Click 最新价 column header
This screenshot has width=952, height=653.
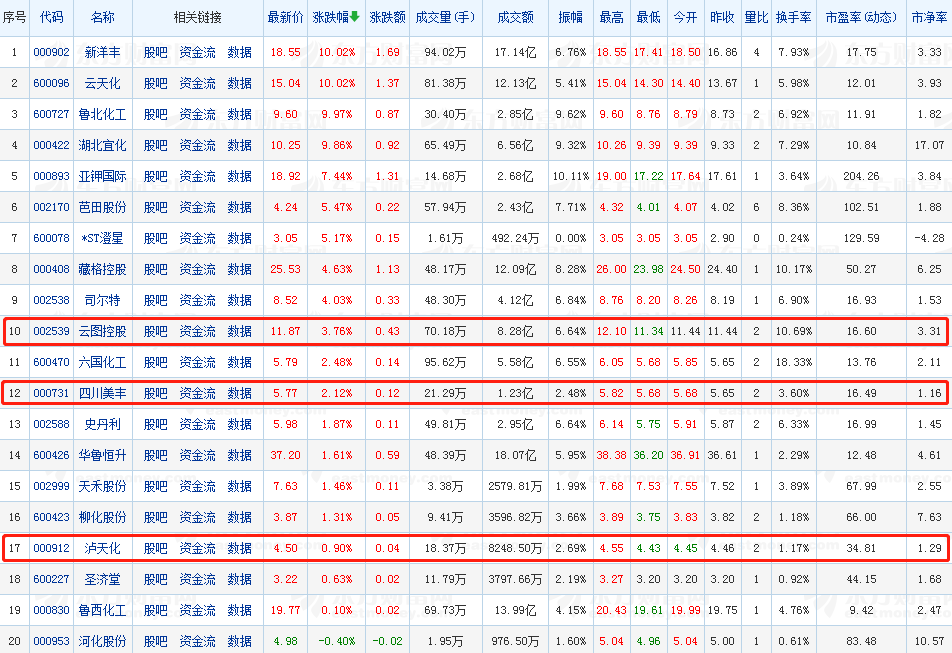(x=285, y=18)
